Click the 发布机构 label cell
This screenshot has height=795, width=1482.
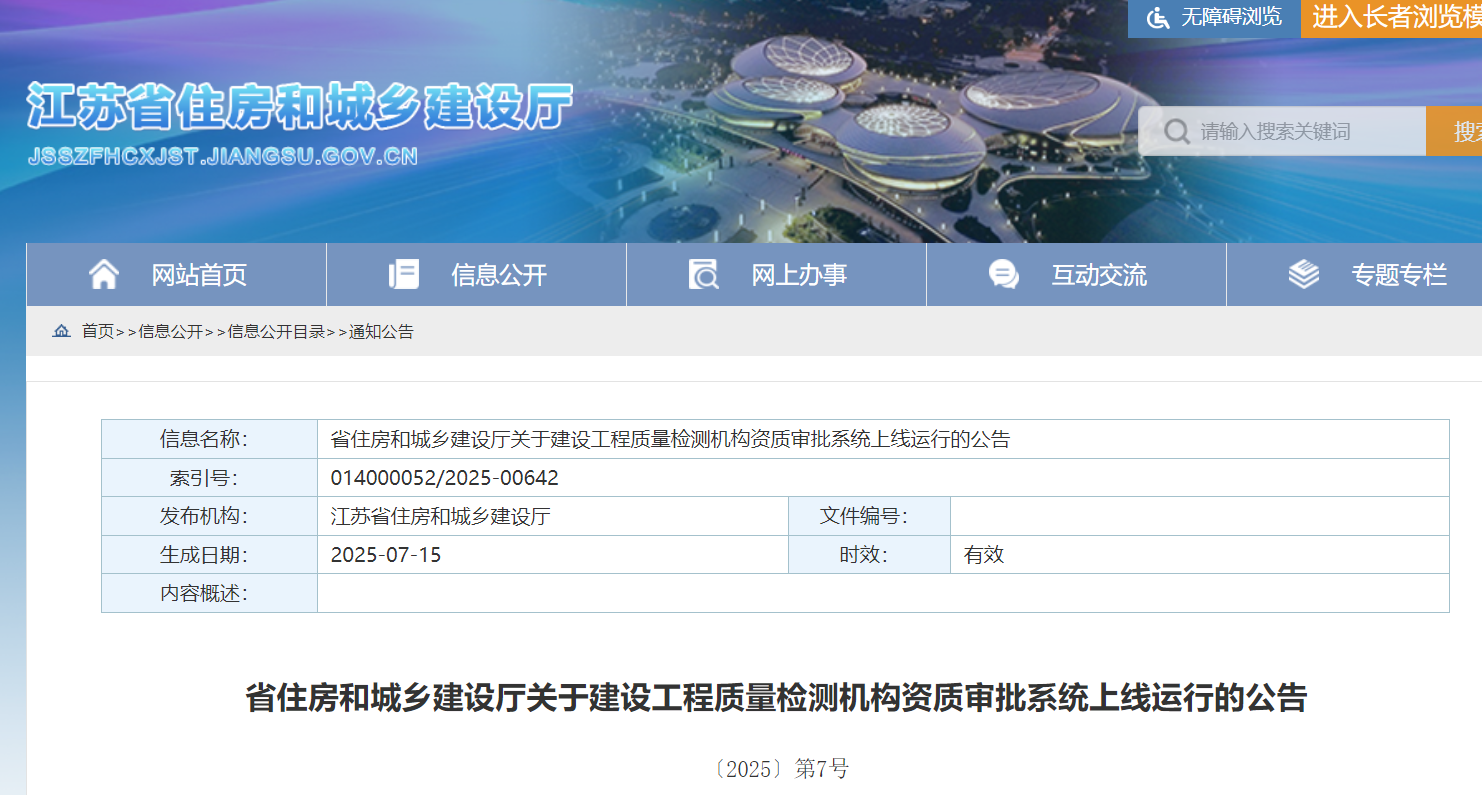[210, 516]
